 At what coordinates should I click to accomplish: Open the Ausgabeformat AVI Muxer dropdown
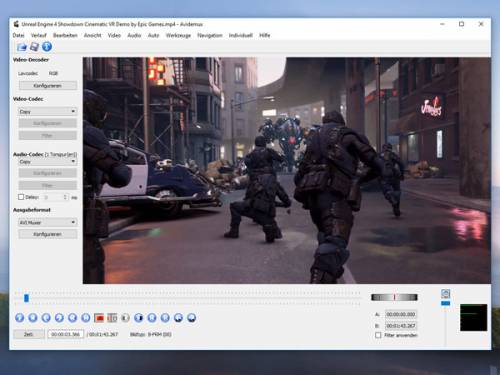click(x=48, y=222)
